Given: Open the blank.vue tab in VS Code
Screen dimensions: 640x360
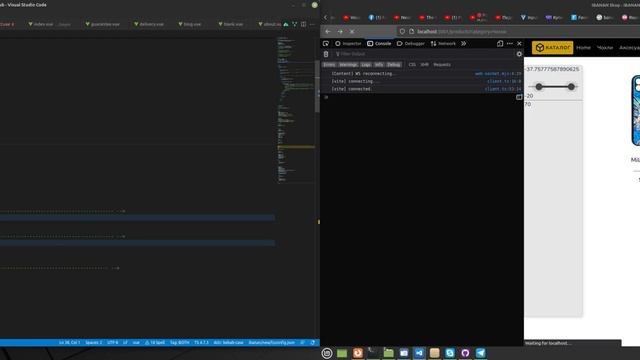Looking at the screenshot, I should (x=231, y=24).
